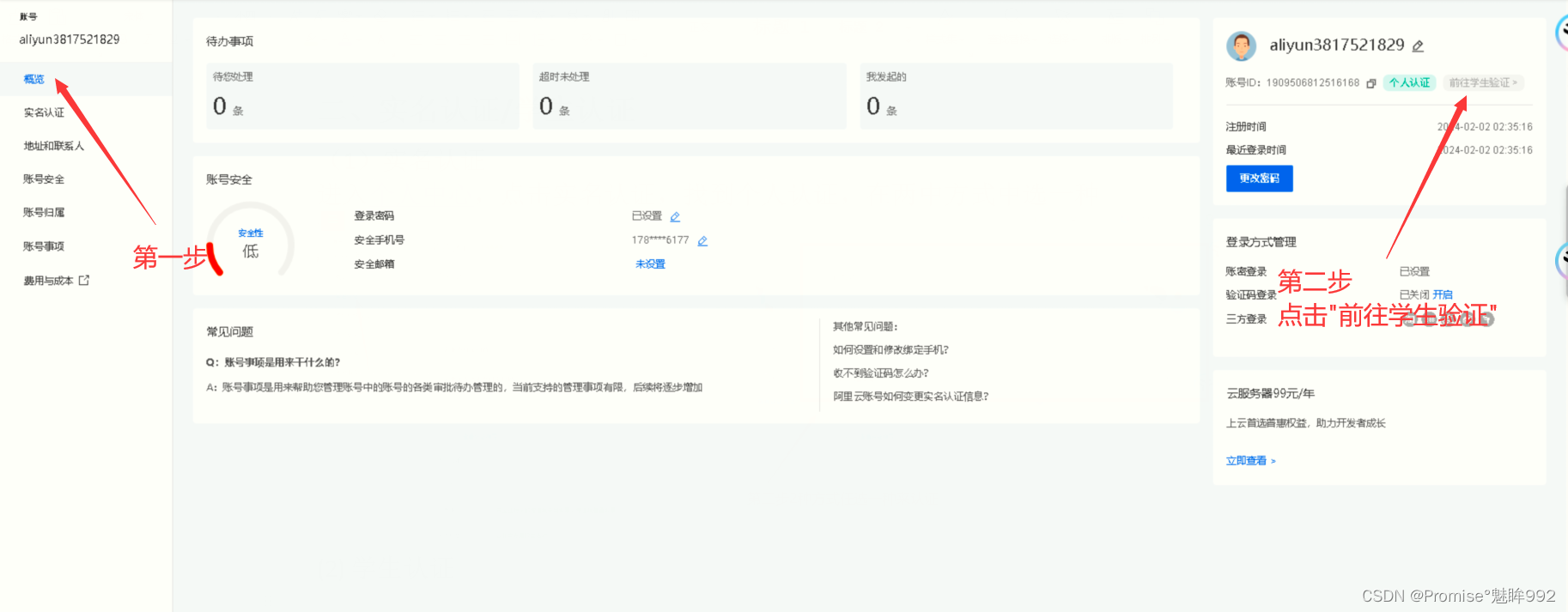Go to 实名认证 in the sidebar
This screenshot has width=1568, height=612.
(x=44, y=112)
